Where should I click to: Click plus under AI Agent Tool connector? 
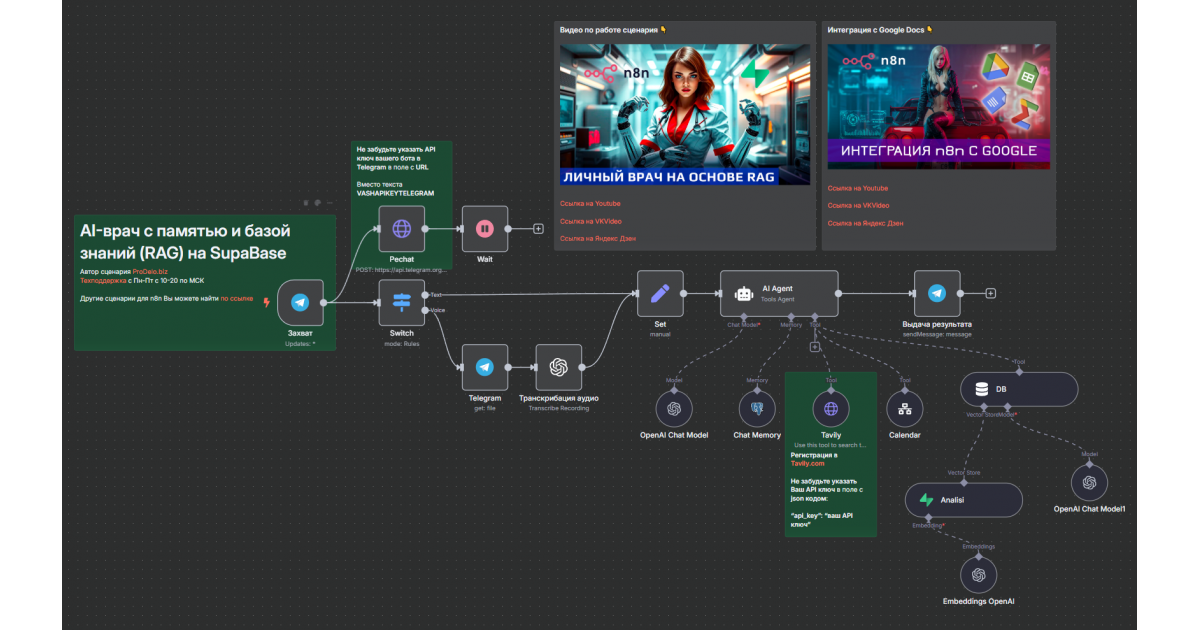815,347
